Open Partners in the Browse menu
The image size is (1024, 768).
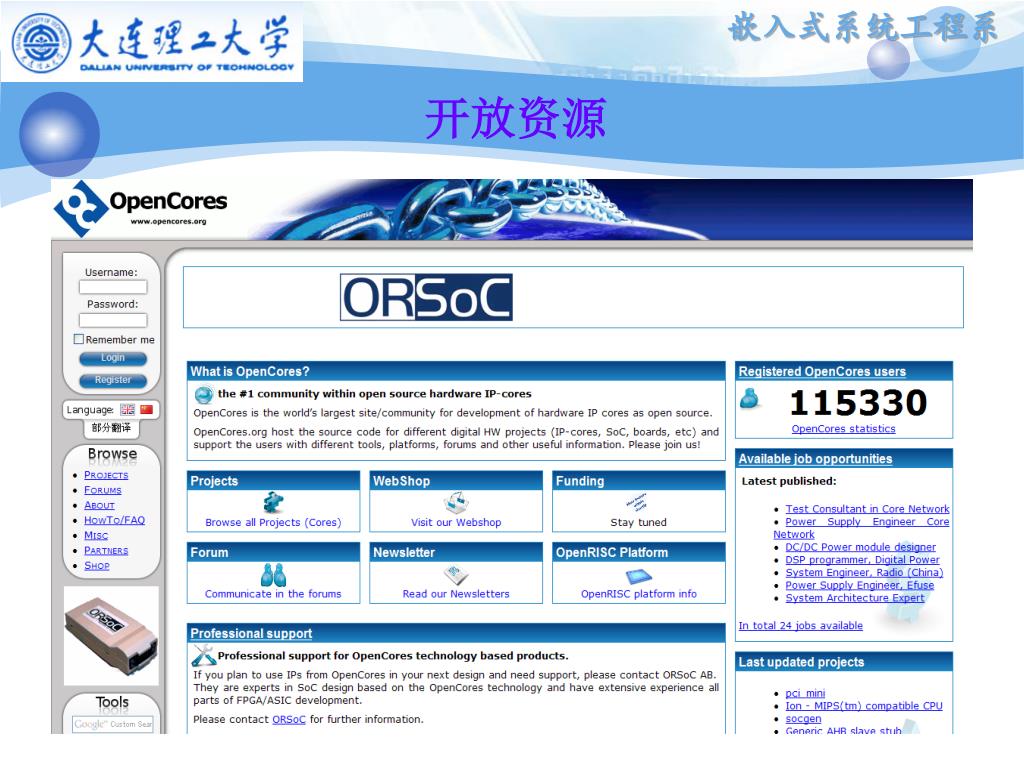pos(106,551)
